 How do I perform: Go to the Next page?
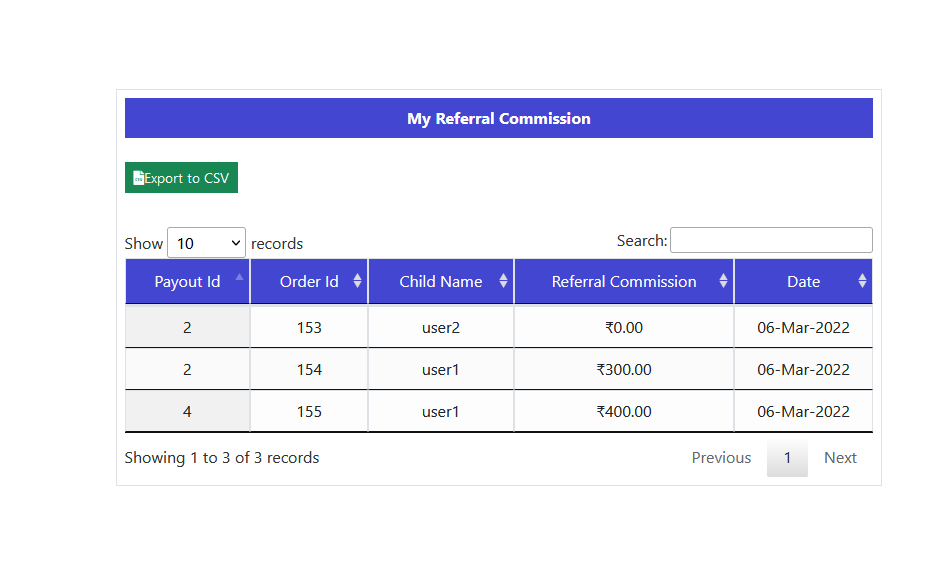pyautogui.click(x=840, y=458)
